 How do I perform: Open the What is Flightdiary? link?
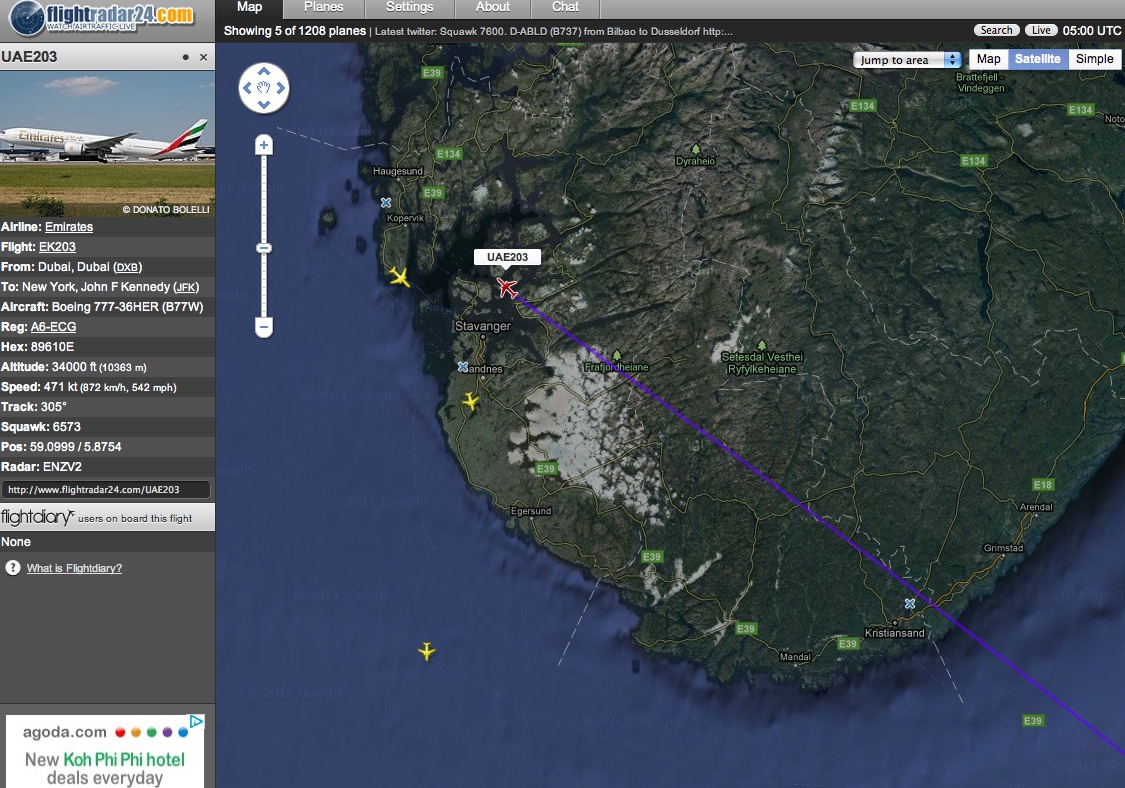(75, 568)
